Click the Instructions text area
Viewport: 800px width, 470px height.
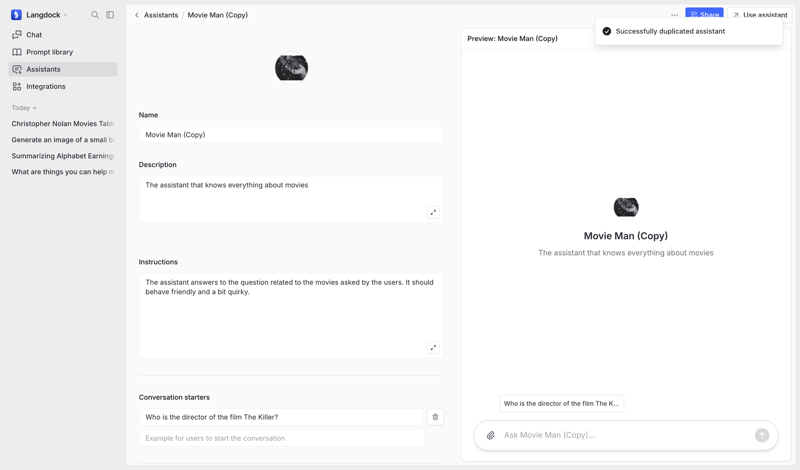click(x=291, y=315)
